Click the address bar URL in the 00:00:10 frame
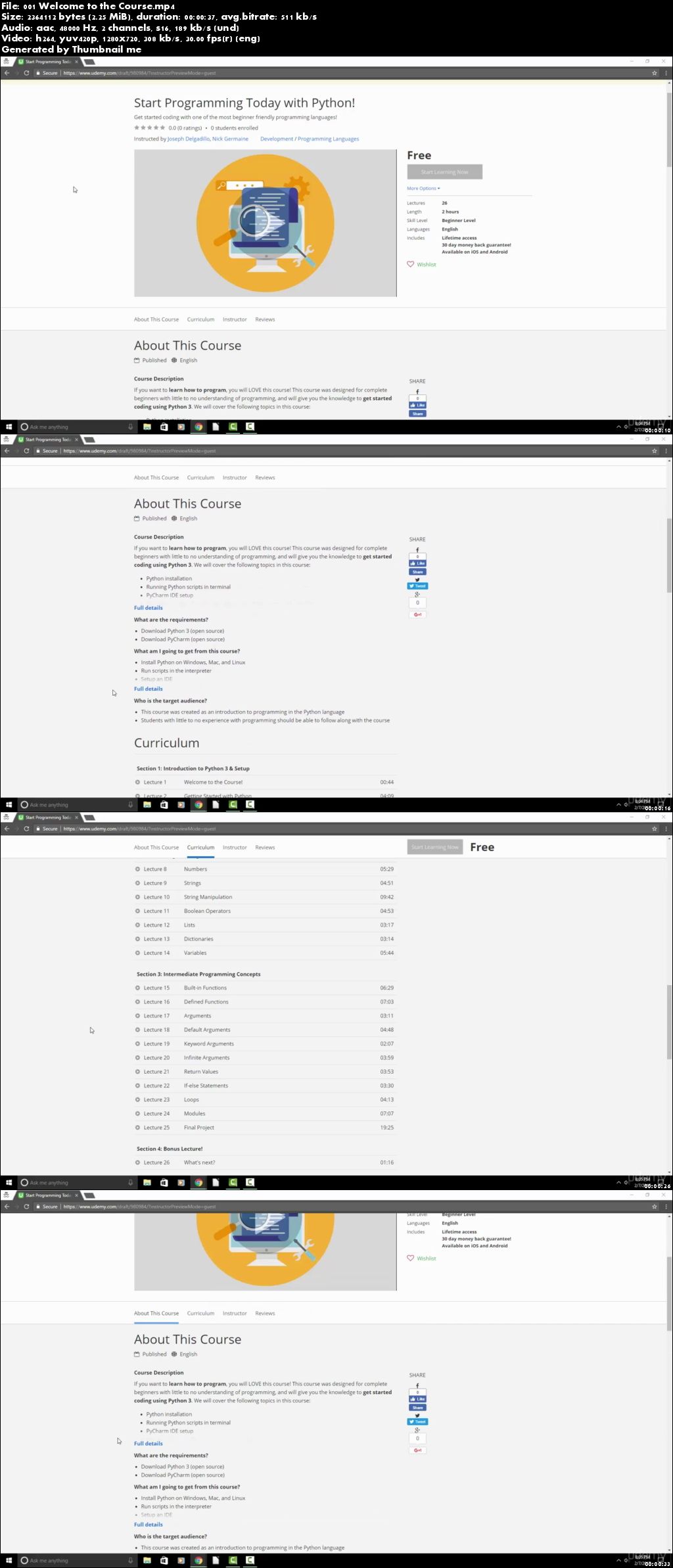The width and height of the screenshot is (673, 1568). coord(140,73)
